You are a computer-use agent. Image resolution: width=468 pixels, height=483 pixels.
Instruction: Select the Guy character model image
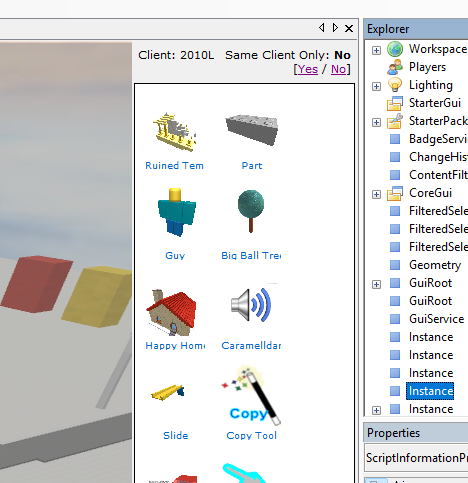point(176,212)
